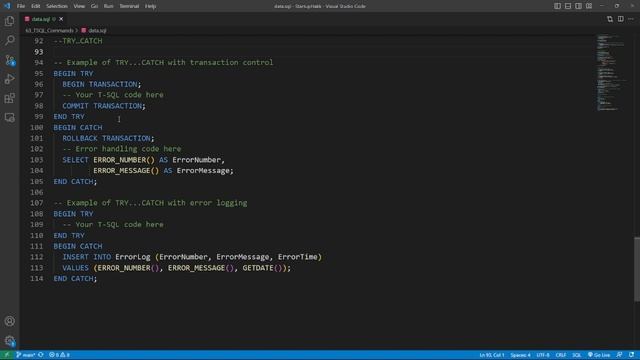Open the errors and warnings count
640x360 pixels.
[60, 355]
